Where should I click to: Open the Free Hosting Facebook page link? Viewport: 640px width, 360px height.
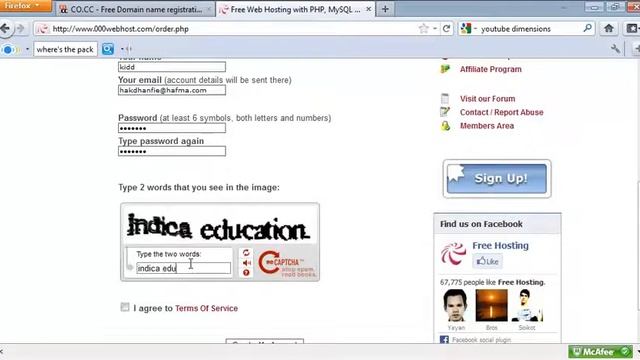(500, 245)
